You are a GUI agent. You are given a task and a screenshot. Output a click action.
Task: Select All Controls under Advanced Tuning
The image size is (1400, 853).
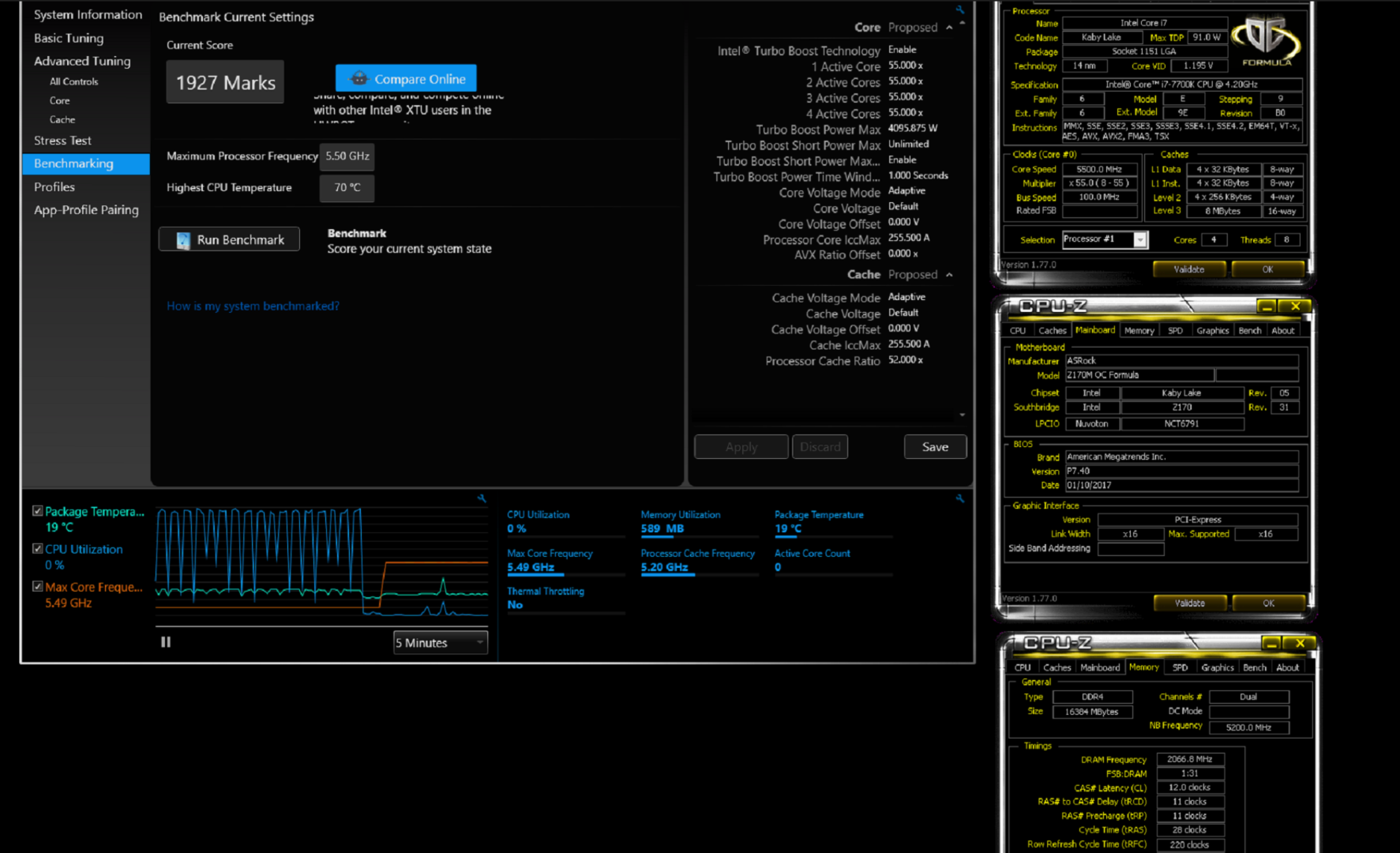coord(73,81)
